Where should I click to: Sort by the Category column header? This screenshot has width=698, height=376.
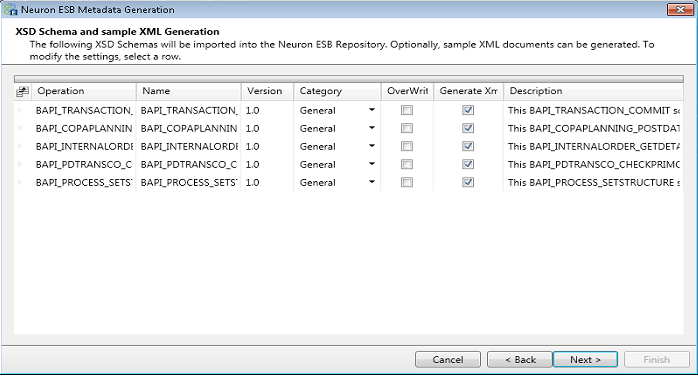click(337, 91)
